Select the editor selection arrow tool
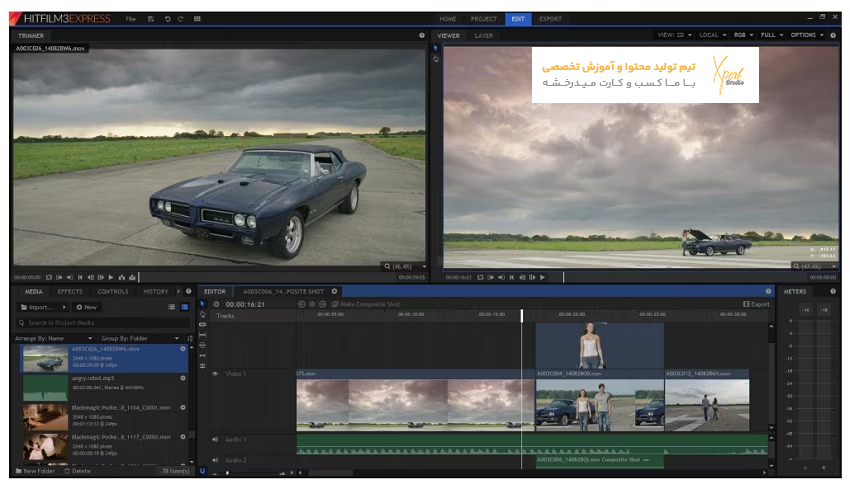The width and height of the screenshot is (850, 489). (202, 304)
